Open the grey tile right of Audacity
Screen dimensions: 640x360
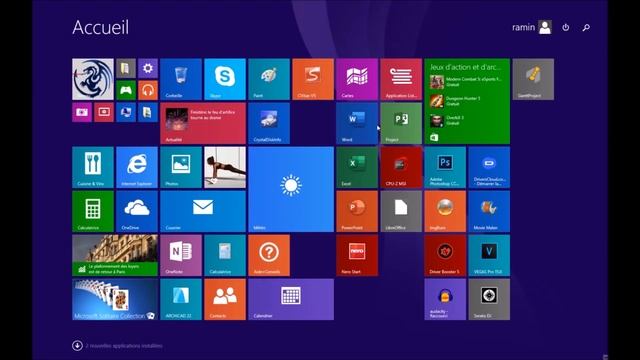pyautogui.click(x=489, y=300)
